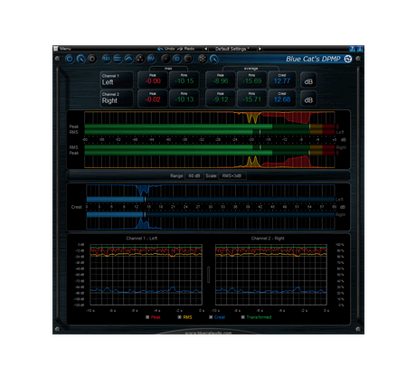416x376 pixels.
Task: Click the Blue Cat's DPMP title text
Action: pyautogui.click(x=313, y=59)
